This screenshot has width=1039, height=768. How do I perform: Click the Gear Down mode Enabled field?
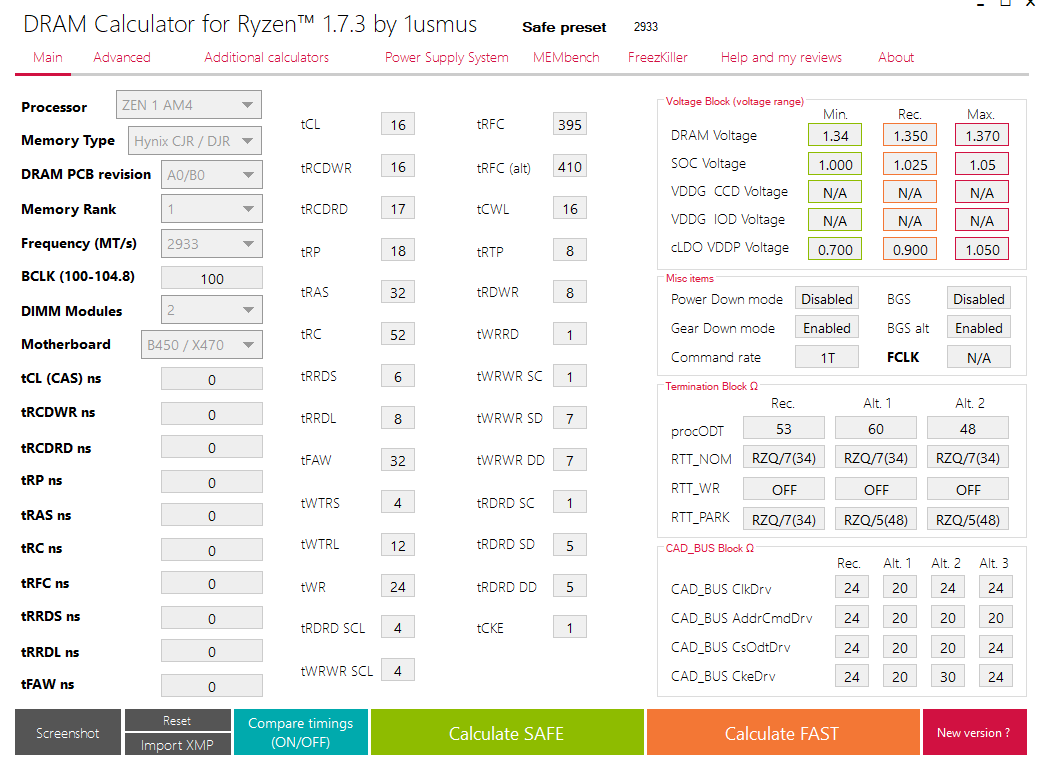pos(827,328)
